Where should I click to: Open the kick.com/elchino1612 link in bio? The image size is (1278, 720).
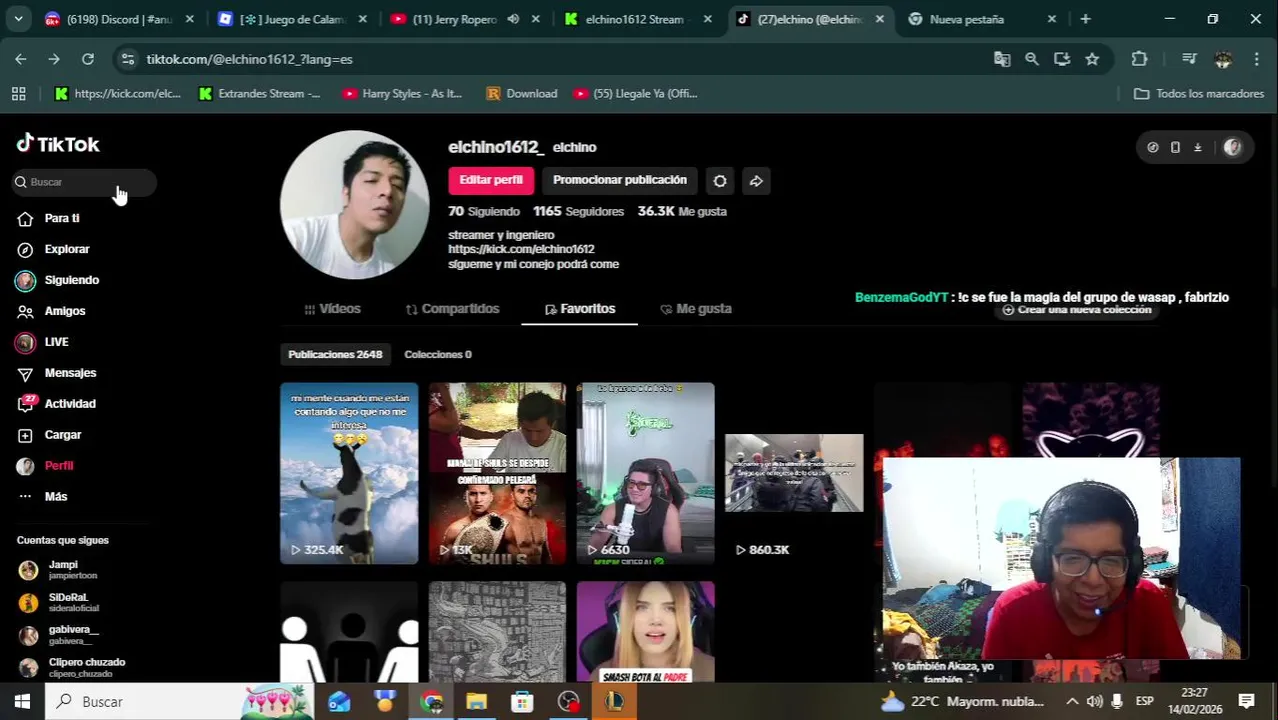[521, 249]
